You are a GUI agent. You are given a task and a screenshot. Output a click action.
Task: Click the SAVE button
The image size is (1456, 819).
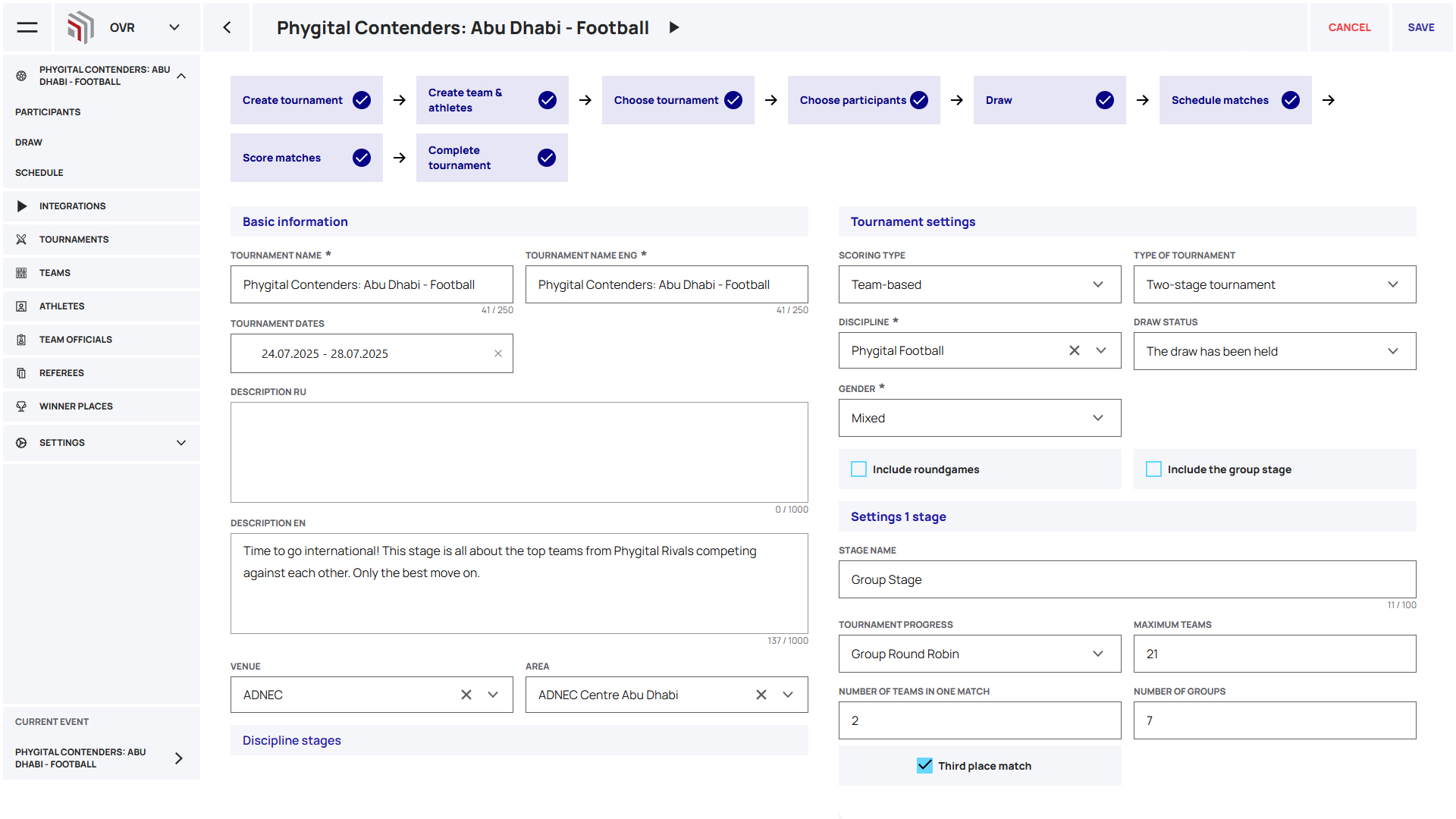tap(1421, 27)
